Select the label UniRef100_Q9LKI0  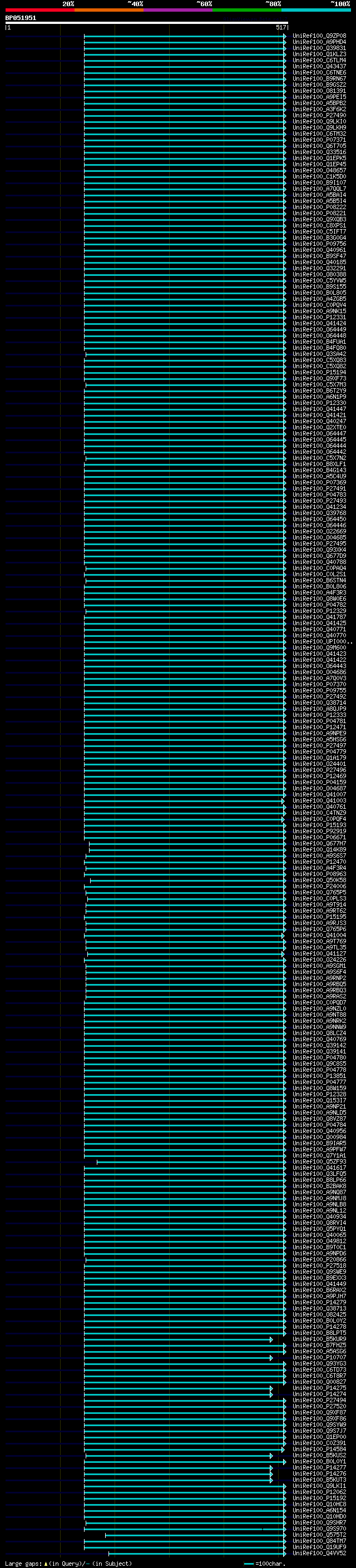point(319,122)
